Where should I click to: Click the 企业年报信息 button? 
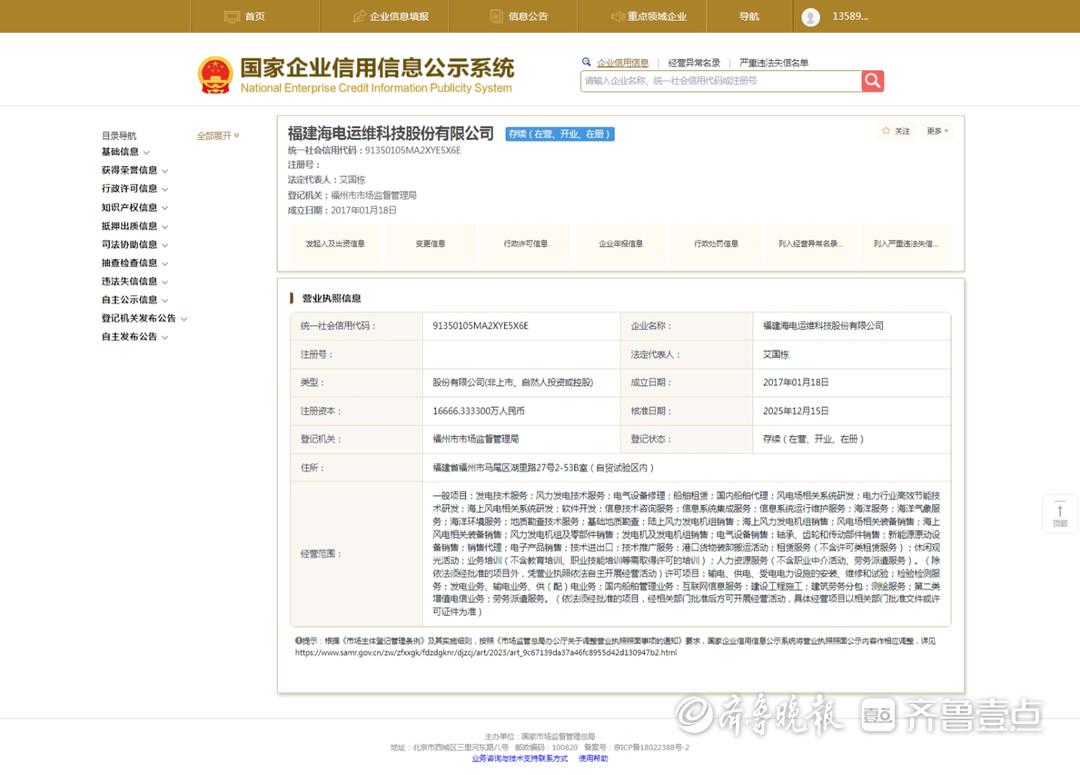pyautogui.click(x=621, y=244)
